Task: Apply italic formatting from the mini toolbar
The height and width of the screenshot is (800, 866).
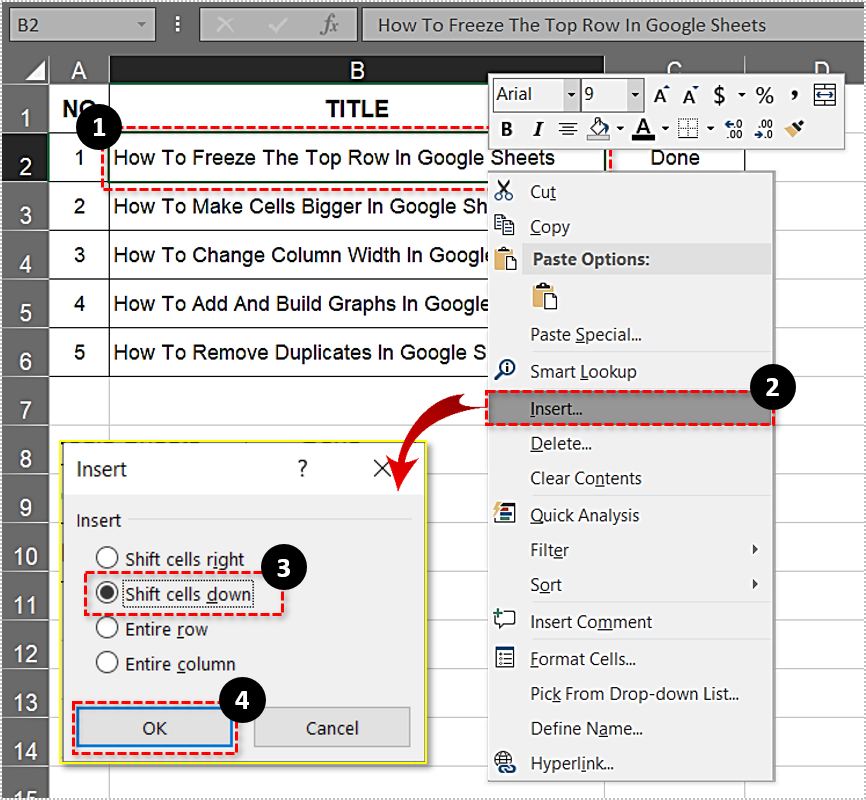Action: click(535, 129)
